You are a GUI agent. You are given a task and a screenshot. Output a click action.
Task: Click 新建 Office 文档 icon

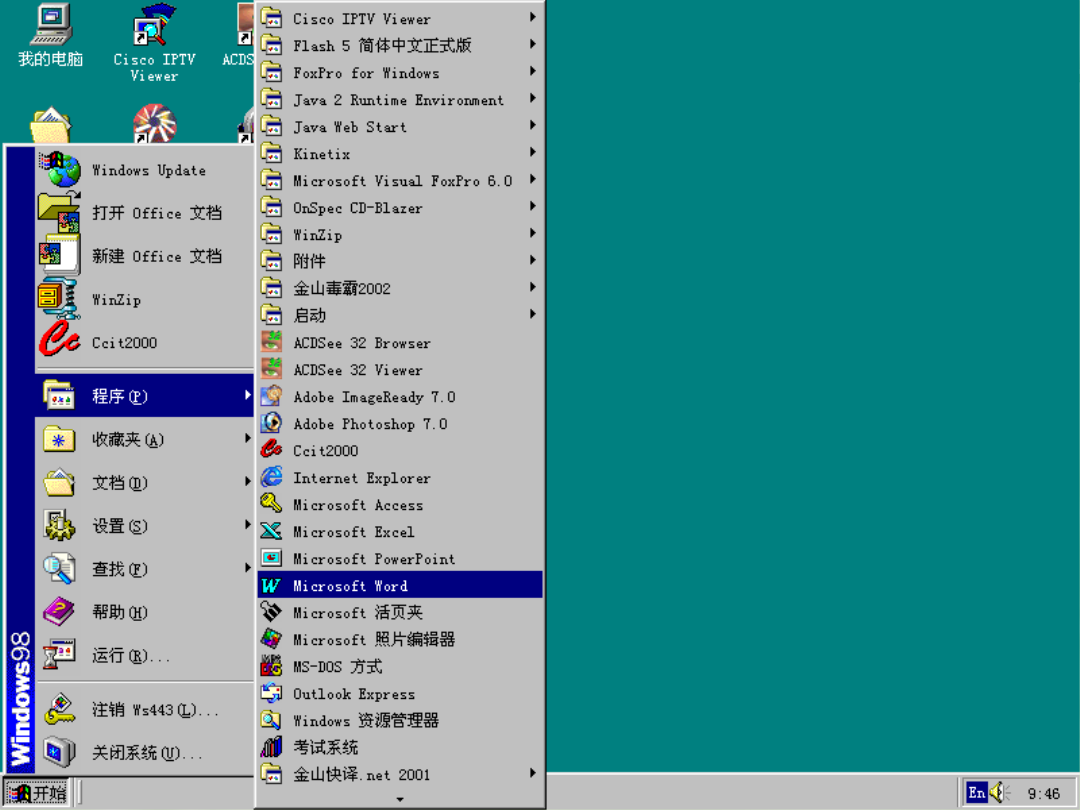(x=59, y=256)
